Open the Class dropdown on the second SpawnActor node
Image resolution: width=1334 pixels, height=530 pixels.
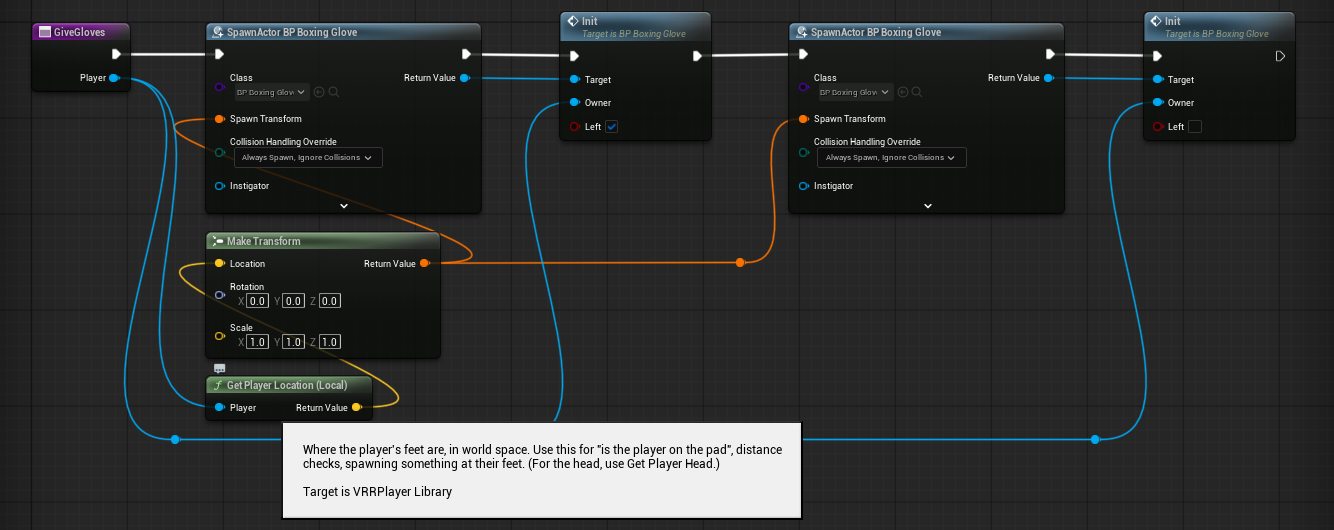pyautogui.click(x=855, y=92)
